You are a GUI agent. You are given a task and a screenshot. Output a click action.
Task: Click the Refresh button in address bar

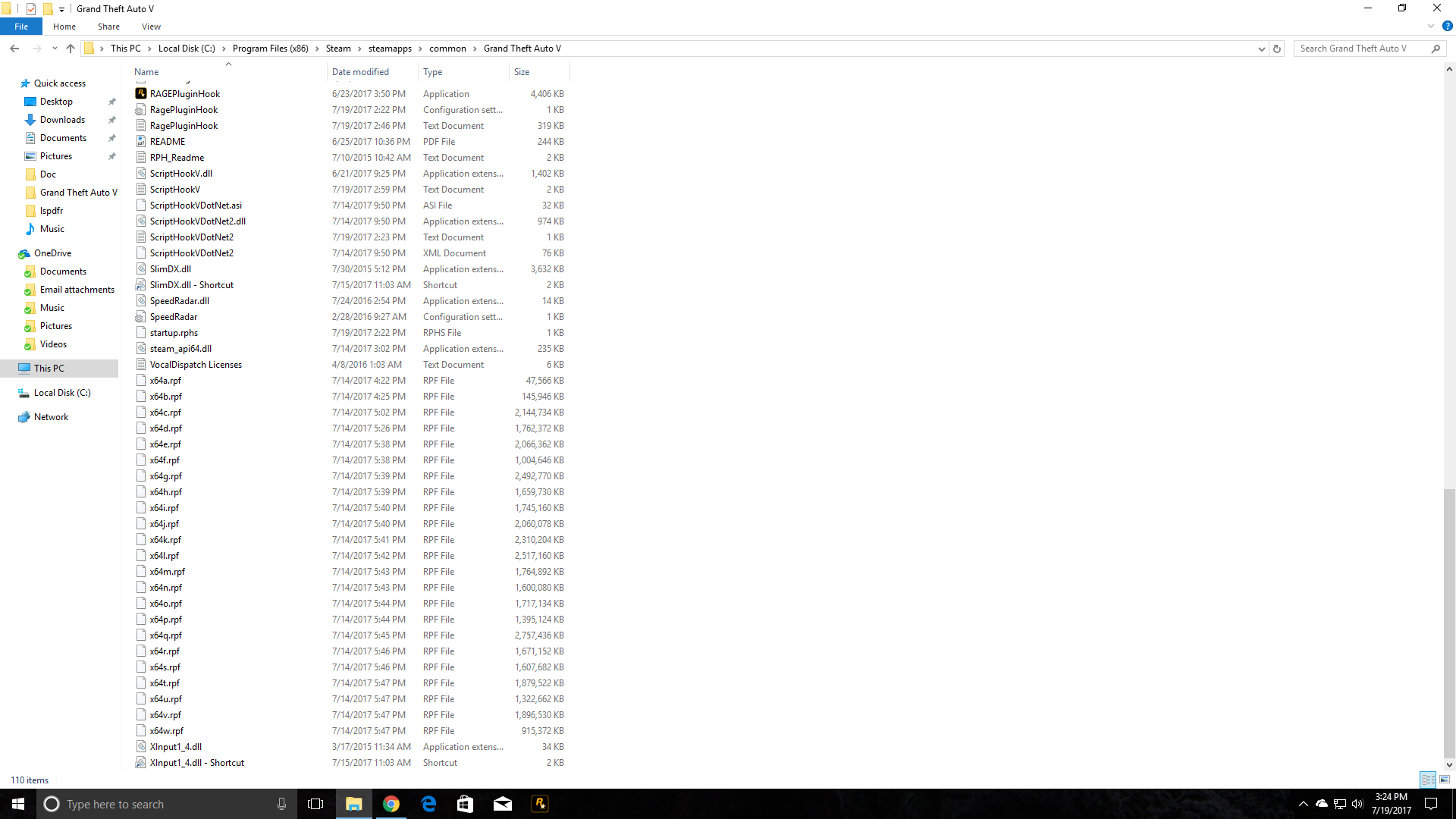point(1277,49)
